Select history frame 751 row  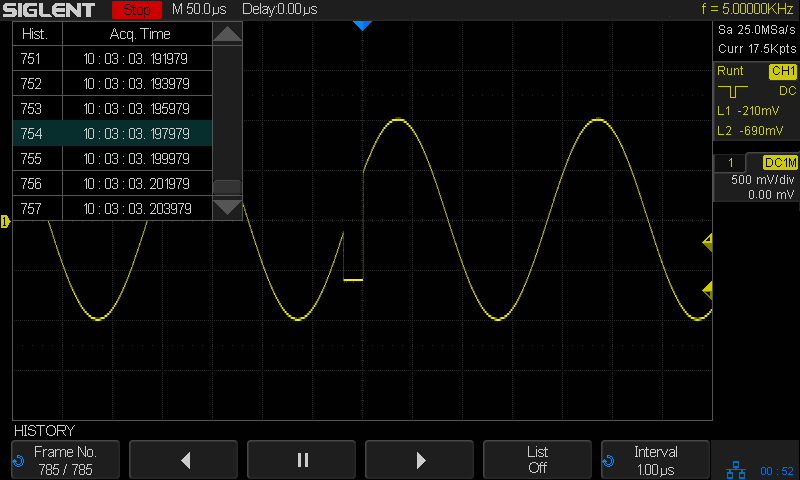(x=112, y=59)
